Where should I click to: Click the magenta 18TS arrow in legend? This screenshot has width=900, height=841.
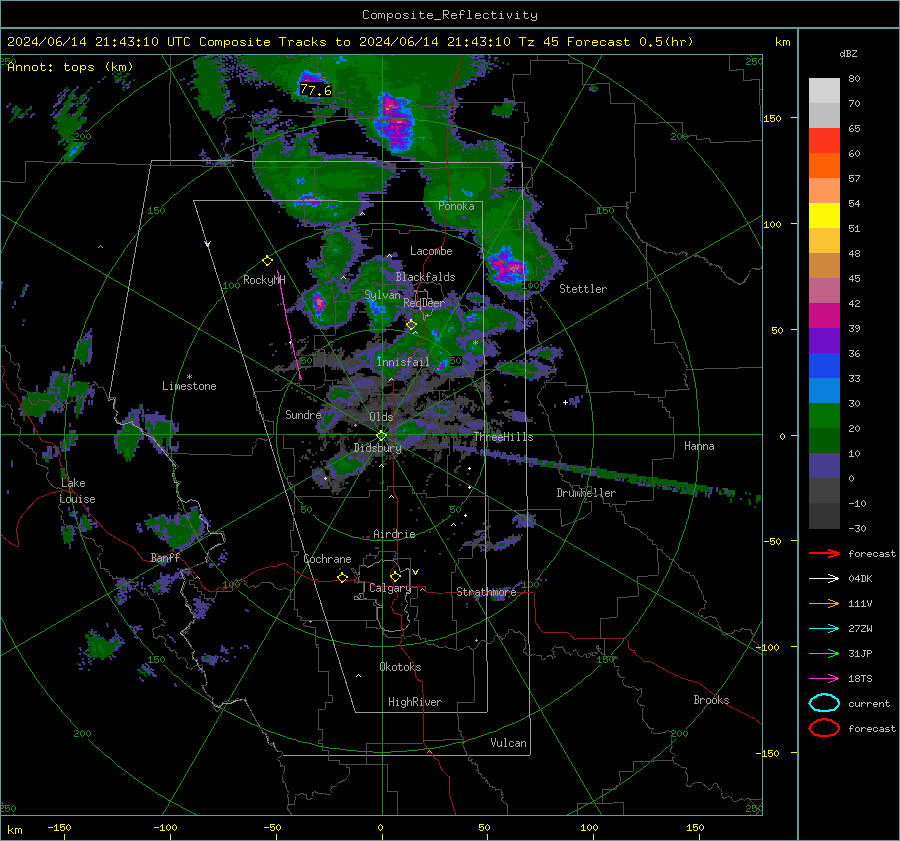pyautogui.click(x=824, y=679)
